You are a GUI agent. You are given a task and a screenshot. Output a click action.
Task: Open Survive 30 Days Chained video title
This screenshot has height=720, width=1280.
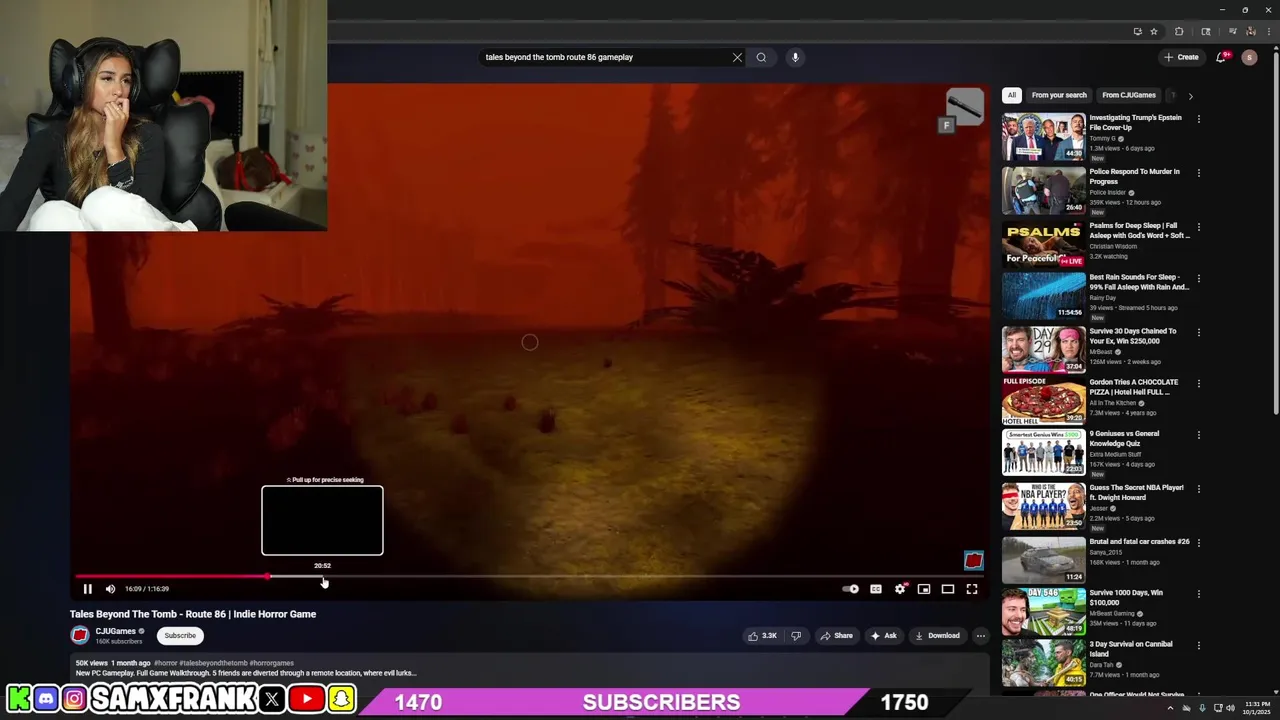pos(1133,336)
